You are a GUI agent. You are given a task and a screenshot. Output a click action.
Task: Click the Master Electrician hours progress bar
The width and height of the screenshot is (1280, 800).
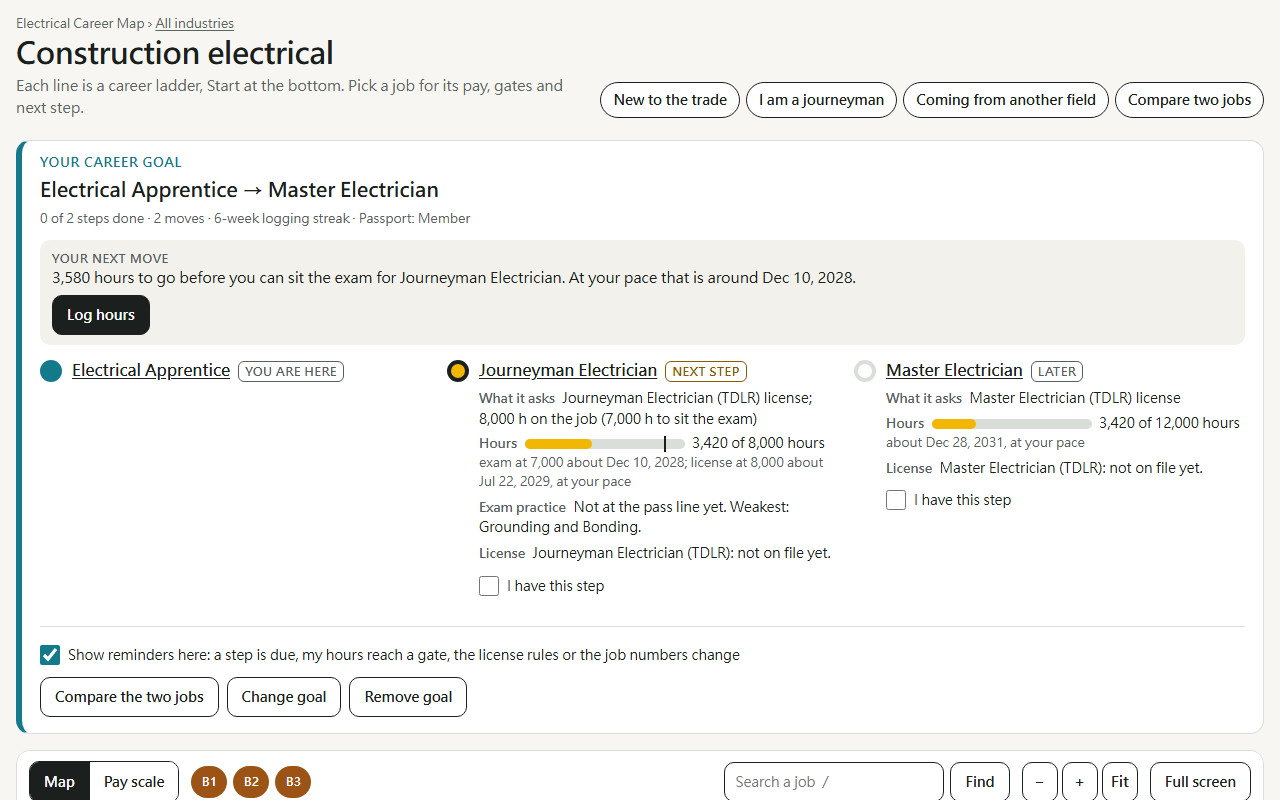pos(1012,423)
